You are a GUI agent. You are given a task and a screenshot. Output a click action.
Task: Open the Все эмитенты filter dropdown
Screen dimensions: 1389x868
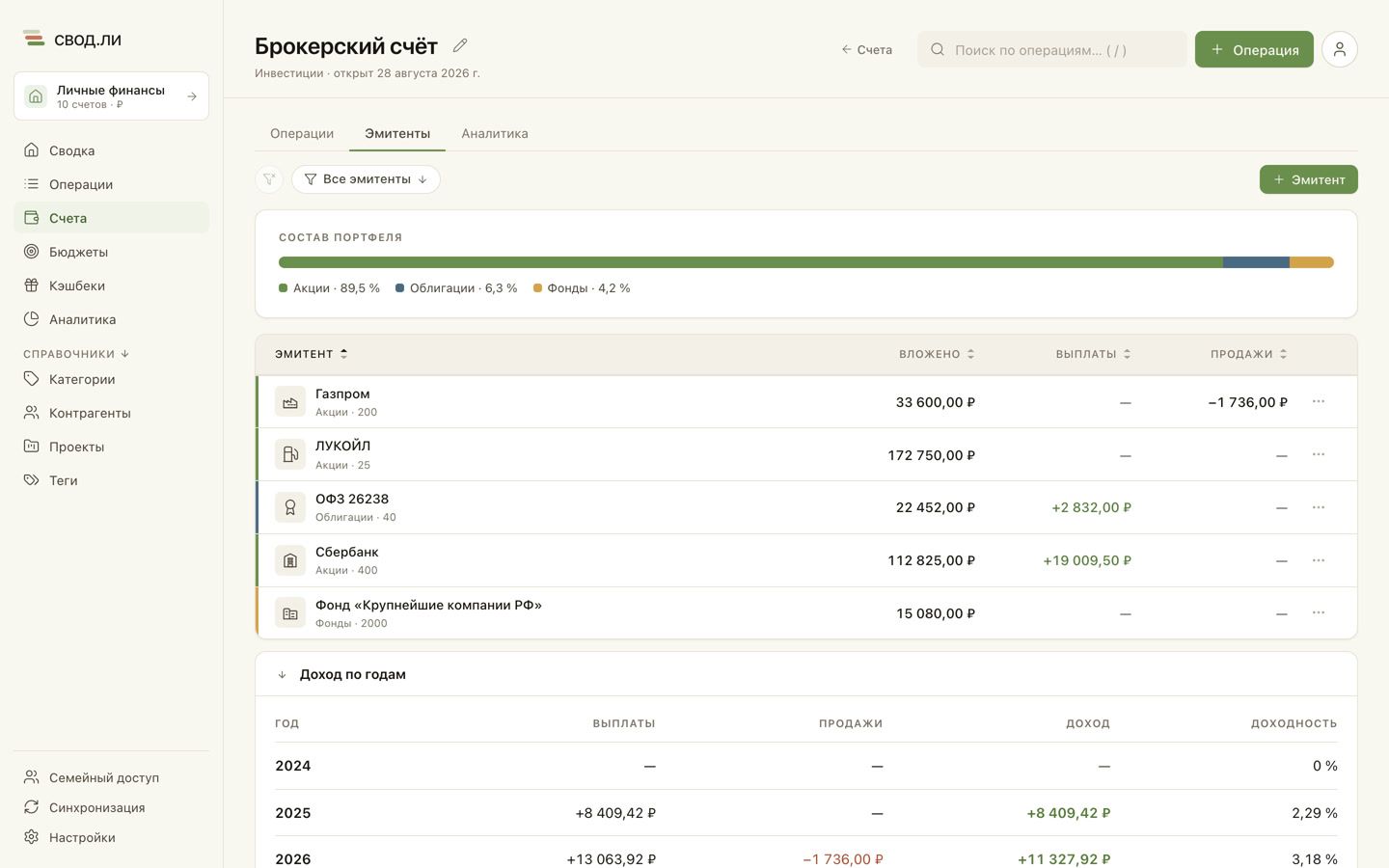point(366,179)
